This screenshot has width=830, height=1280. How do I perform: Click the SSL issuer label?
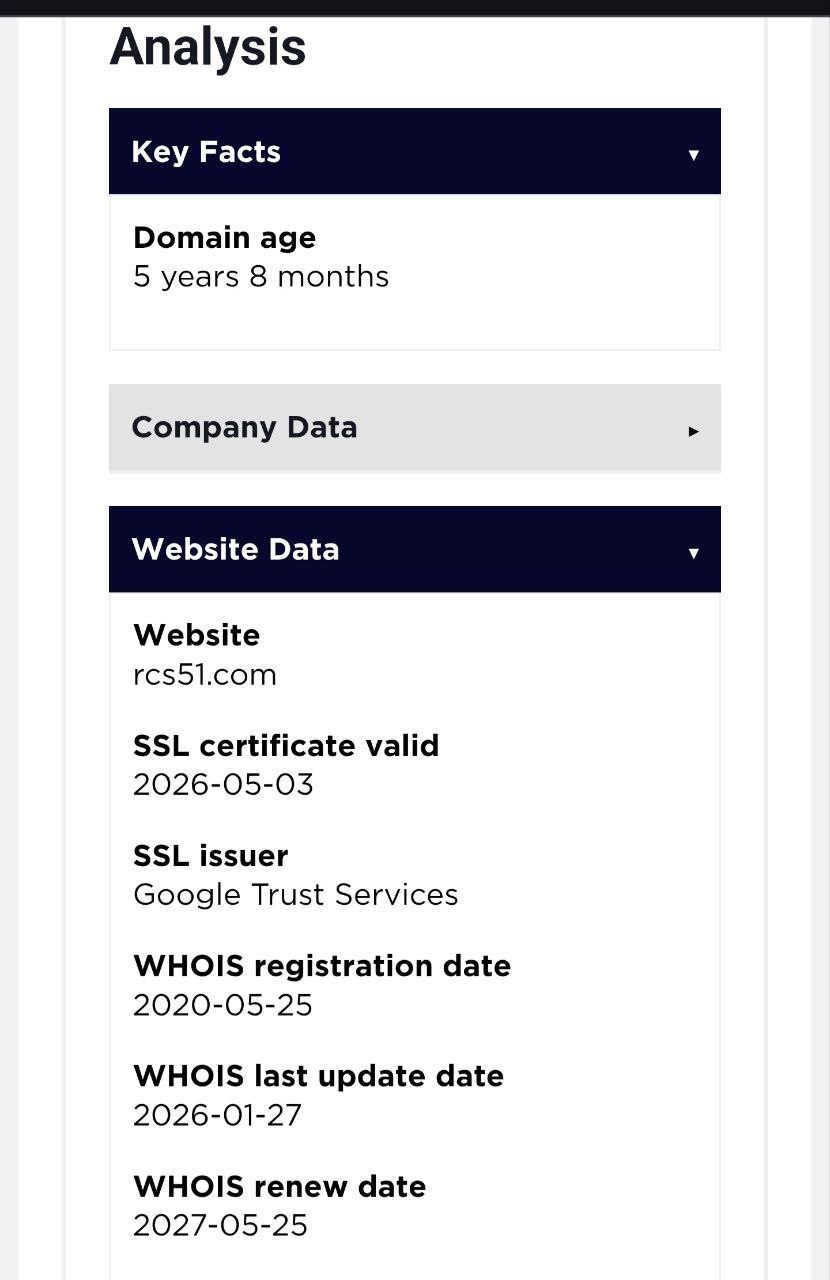click(x=211, y=856)
